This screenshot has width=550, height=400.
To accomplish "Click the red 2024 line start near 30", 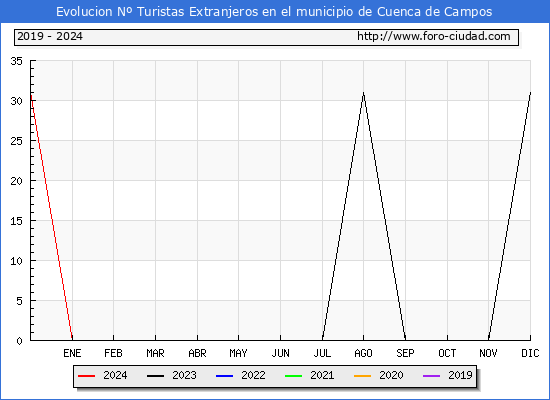I will click(32, 95).
